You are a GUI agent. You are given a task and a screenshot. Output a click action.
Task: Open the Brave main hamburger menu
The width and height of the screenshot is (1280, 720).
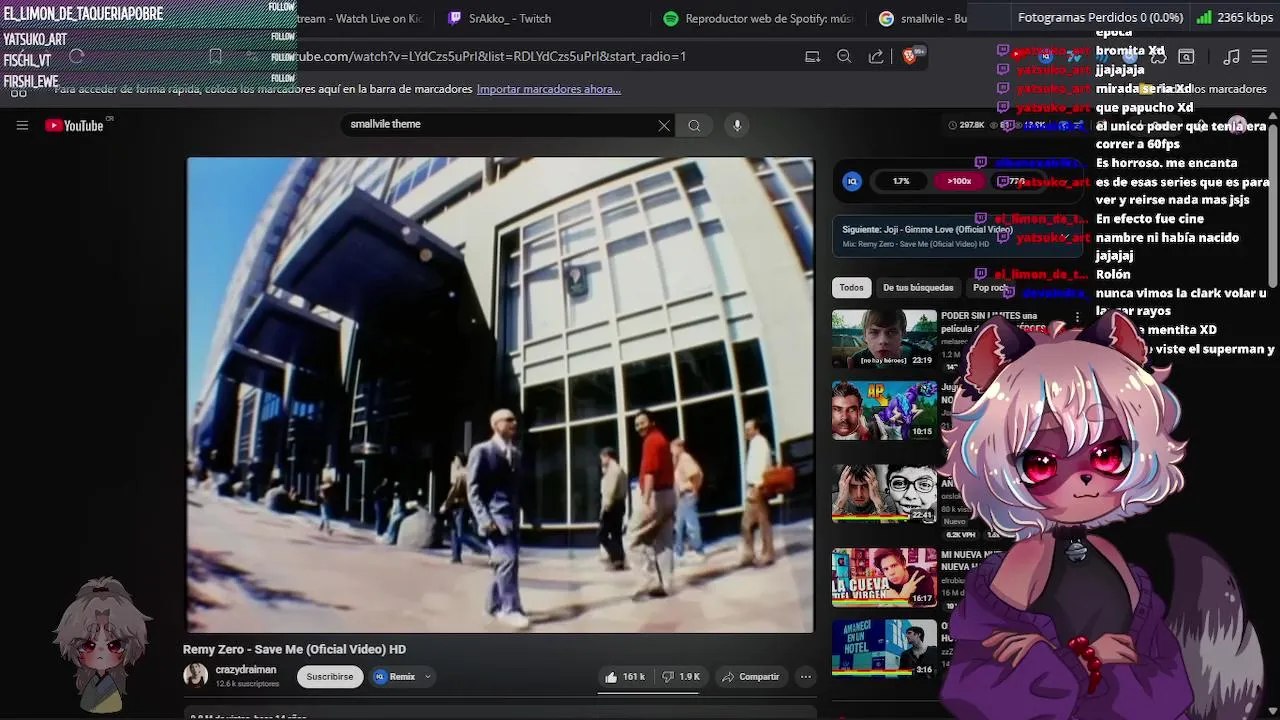(x=1260, y=57)
